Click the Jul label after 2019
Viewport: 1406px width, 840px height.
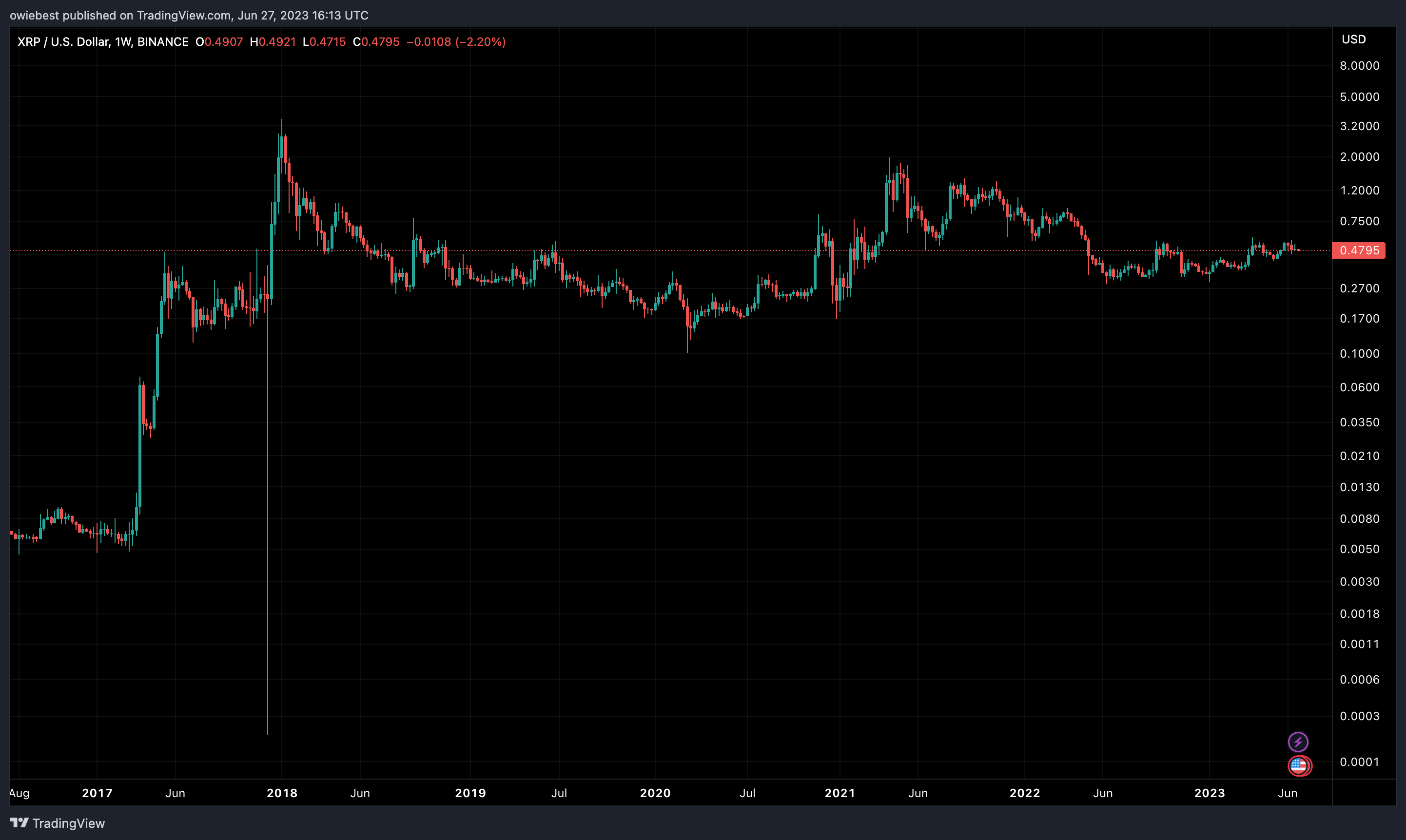click(559, 793)
